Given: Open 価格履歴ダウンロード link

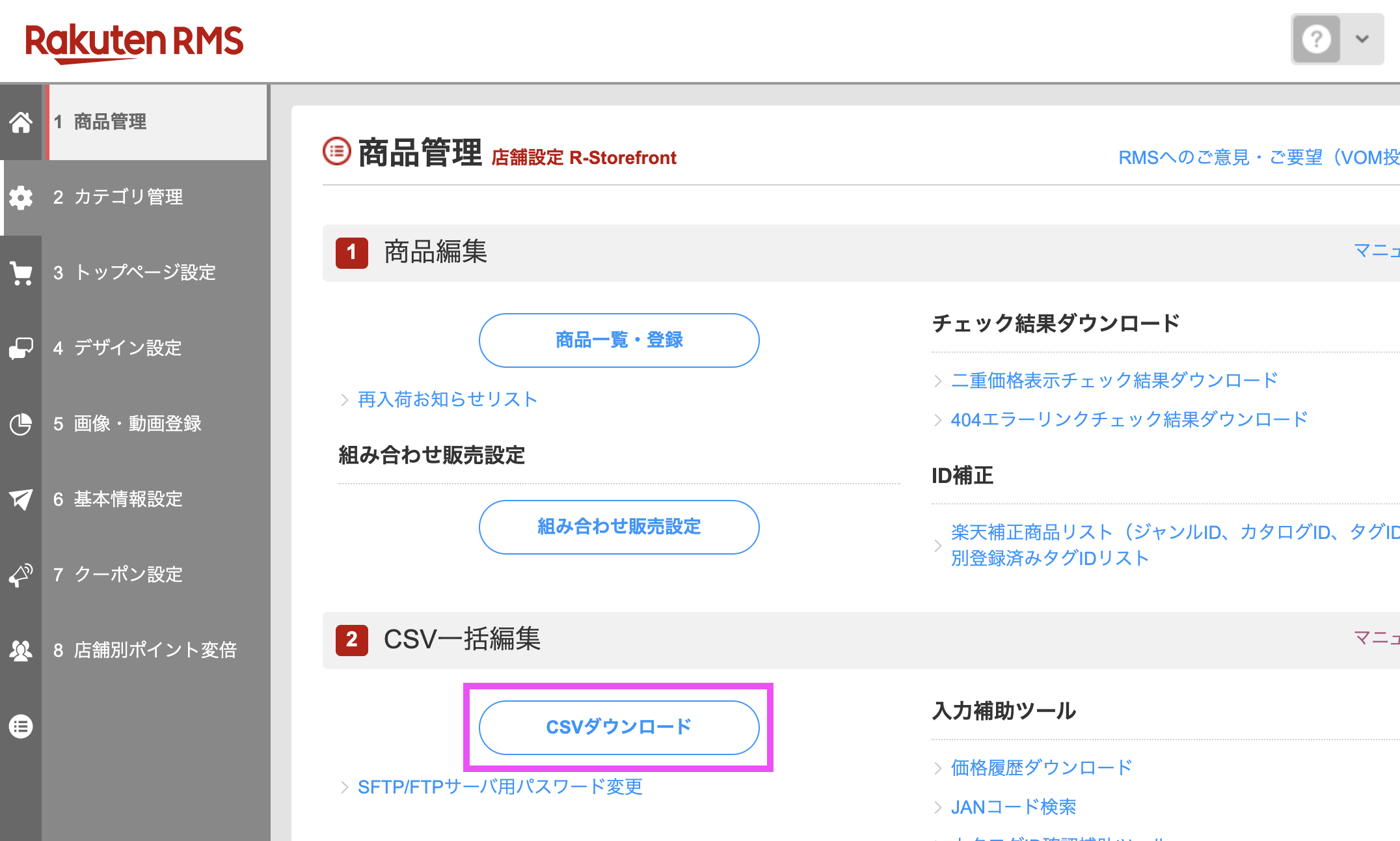Looking at the screenshot, I should (1042, 768).
